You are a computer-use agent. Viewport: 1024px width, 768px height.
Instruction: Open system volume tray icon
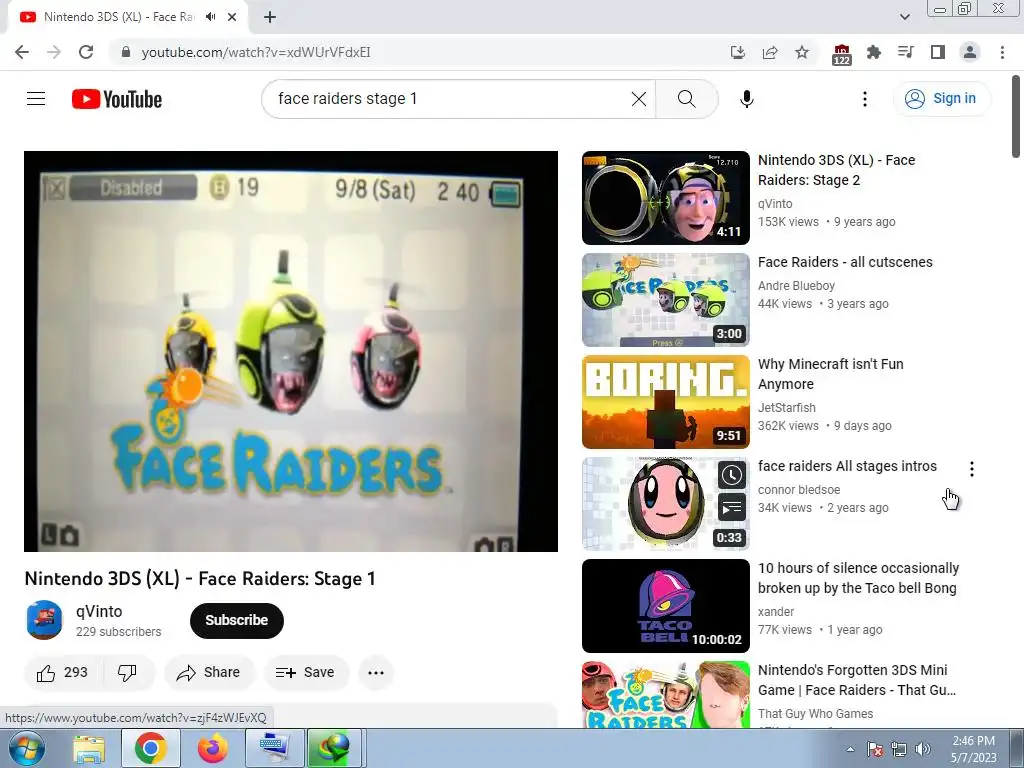[x=923, y=748]
